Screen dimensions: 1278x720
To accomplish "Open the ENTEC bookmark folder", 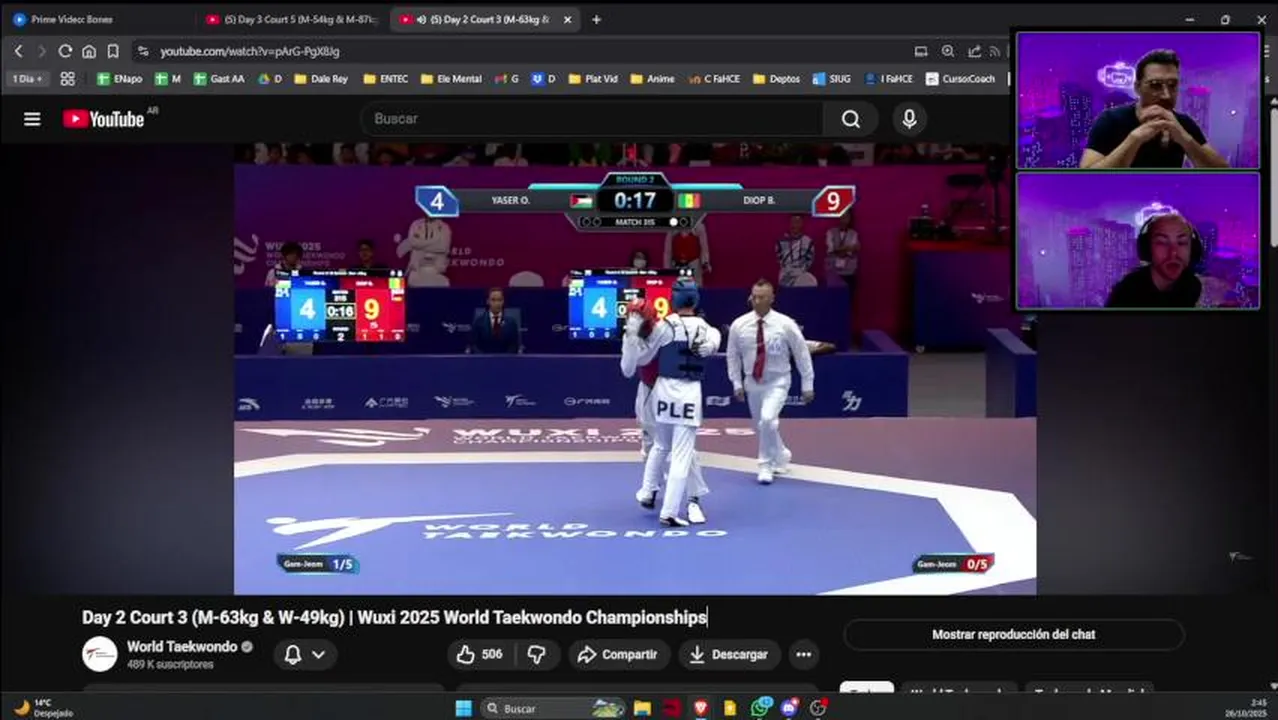I will point(386,78).
